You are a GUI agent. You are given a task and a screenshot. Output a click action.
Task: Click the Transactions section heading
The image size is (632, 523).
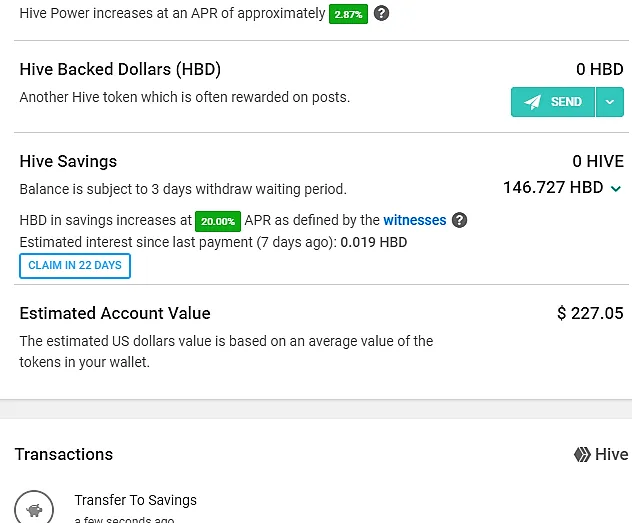click(x=64, y=455)
